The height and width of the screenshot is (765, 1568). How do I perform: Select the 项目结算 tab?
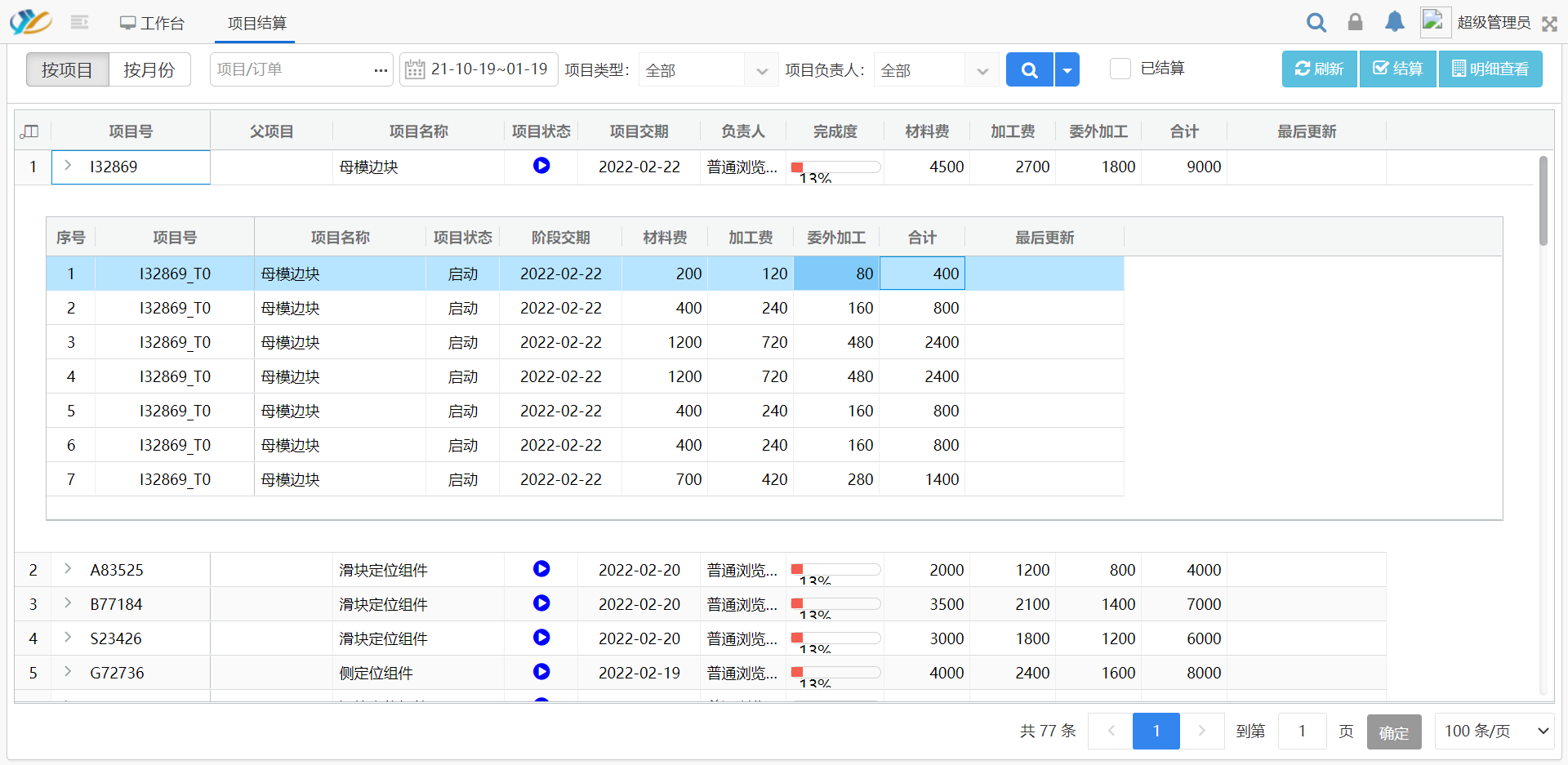(x=256, y=23)
